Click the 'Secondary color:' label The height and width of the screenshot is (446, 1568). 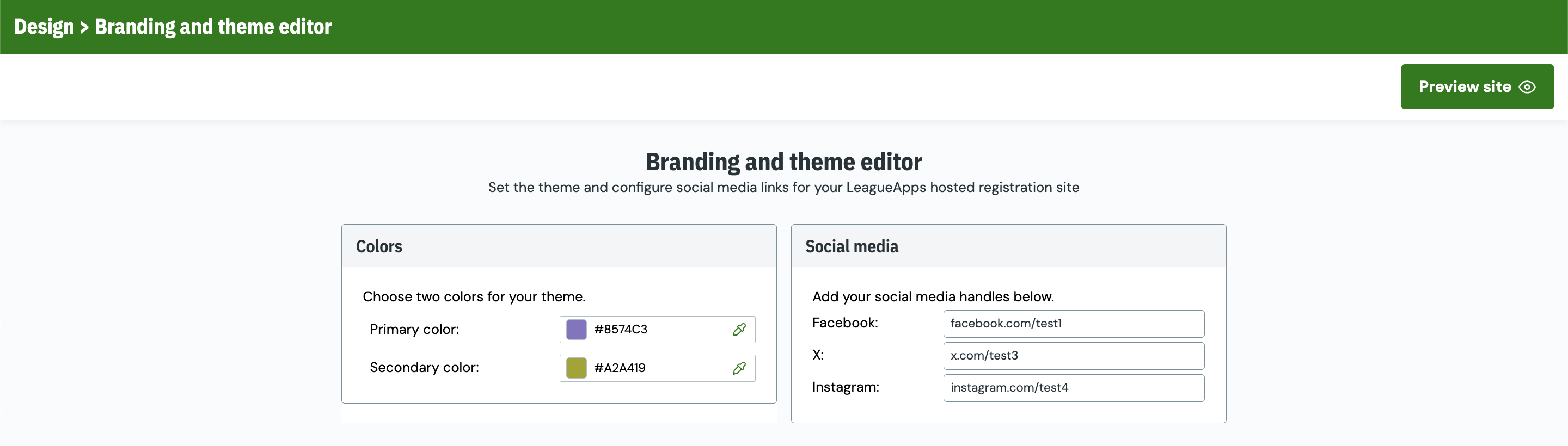(424, 368)
